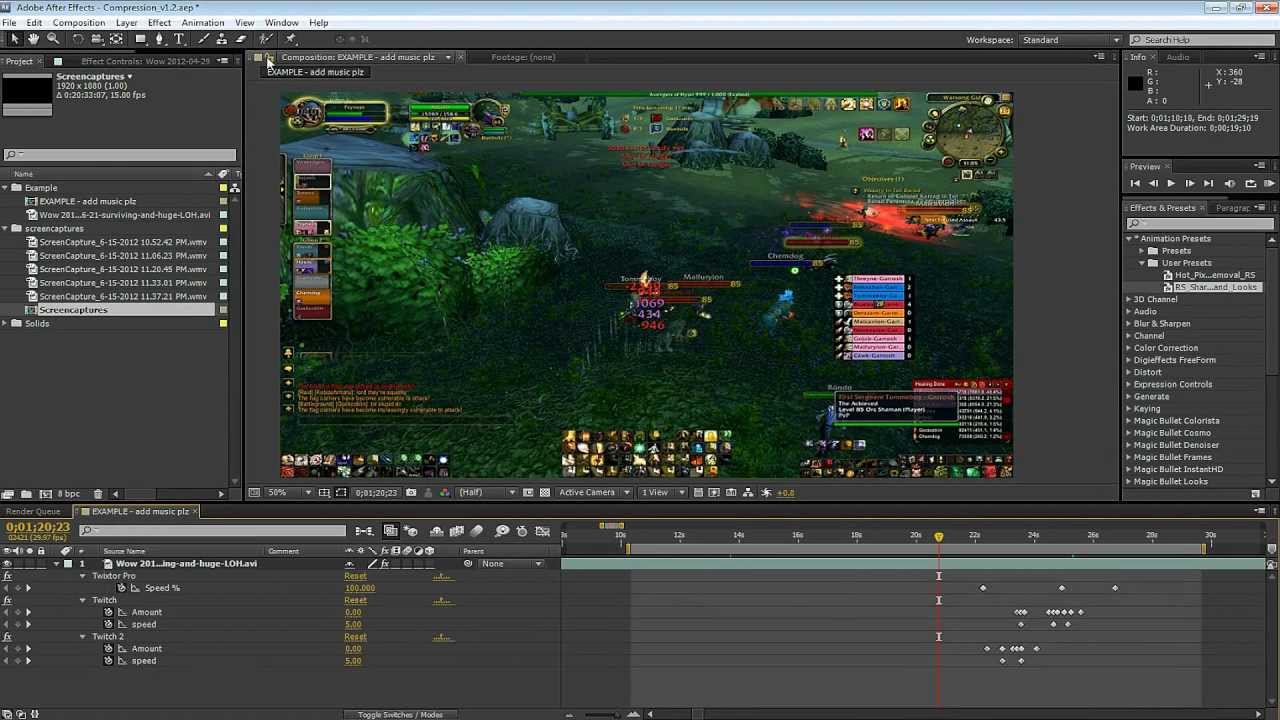Screen dimensions: 1280x720
Task: Collapse the Example folder in Project panel
Action: click(5, 188)
